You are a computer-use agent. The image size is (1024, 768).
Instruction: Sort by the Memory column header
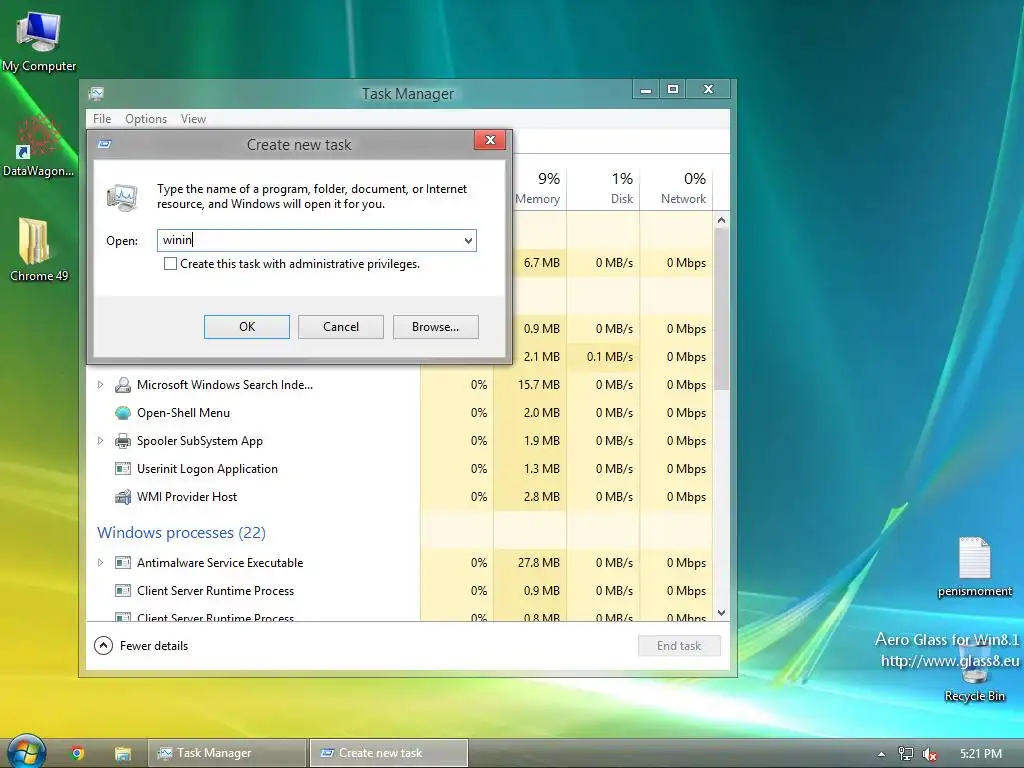(537, 188)
